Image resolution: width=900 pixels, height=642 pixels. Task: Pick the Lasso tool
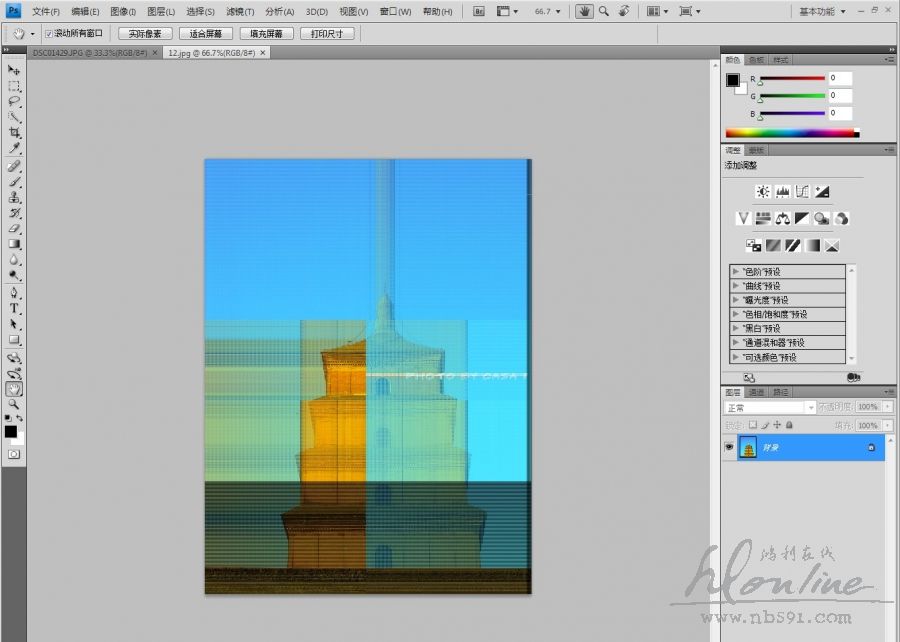pos(15,101)
